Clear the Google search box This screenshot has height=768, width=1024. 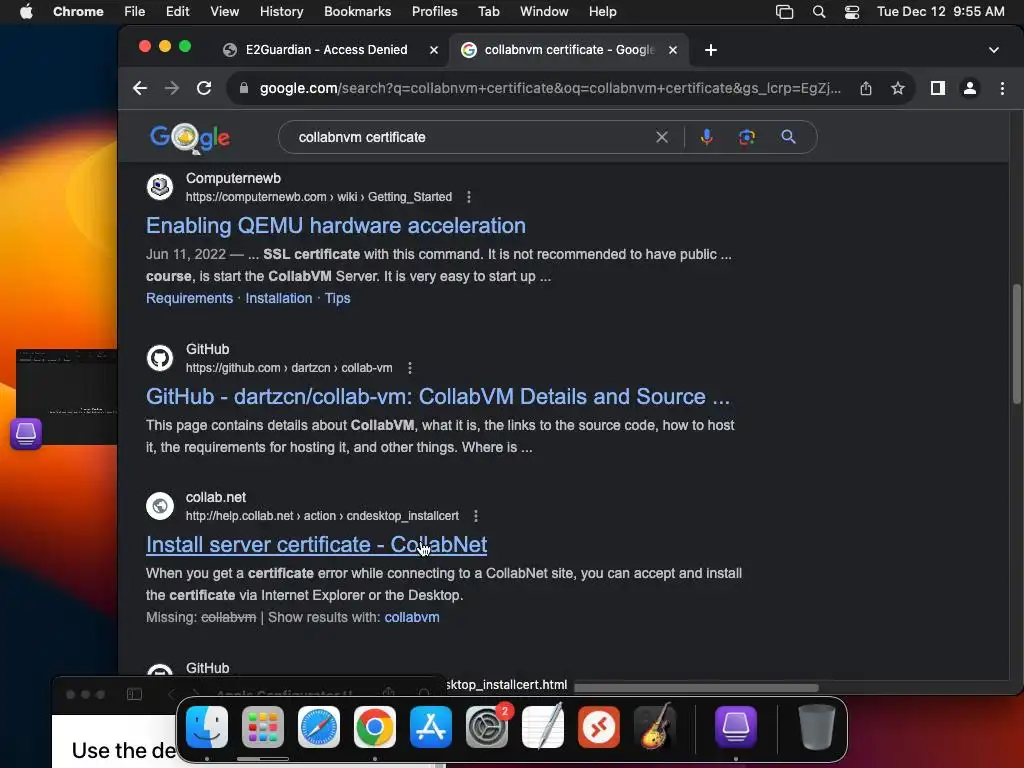[x=662, y=137]
